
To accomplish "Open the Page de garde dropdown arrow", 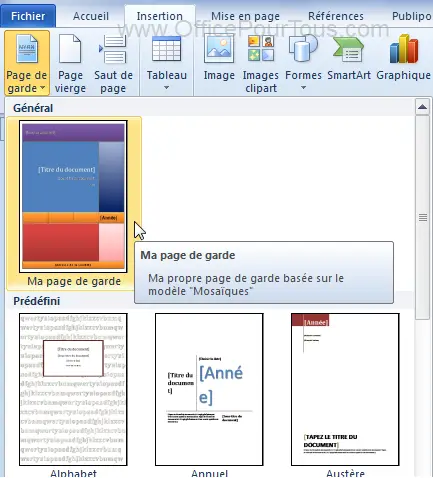I will pos(43,88).
